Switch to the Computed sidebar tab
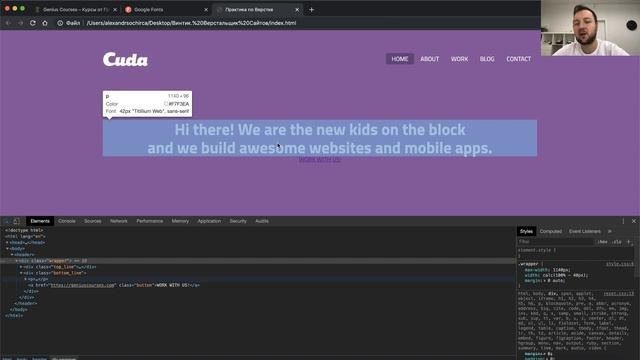The width and height of the screenshot is (640, 360). (x=551, y=231)
